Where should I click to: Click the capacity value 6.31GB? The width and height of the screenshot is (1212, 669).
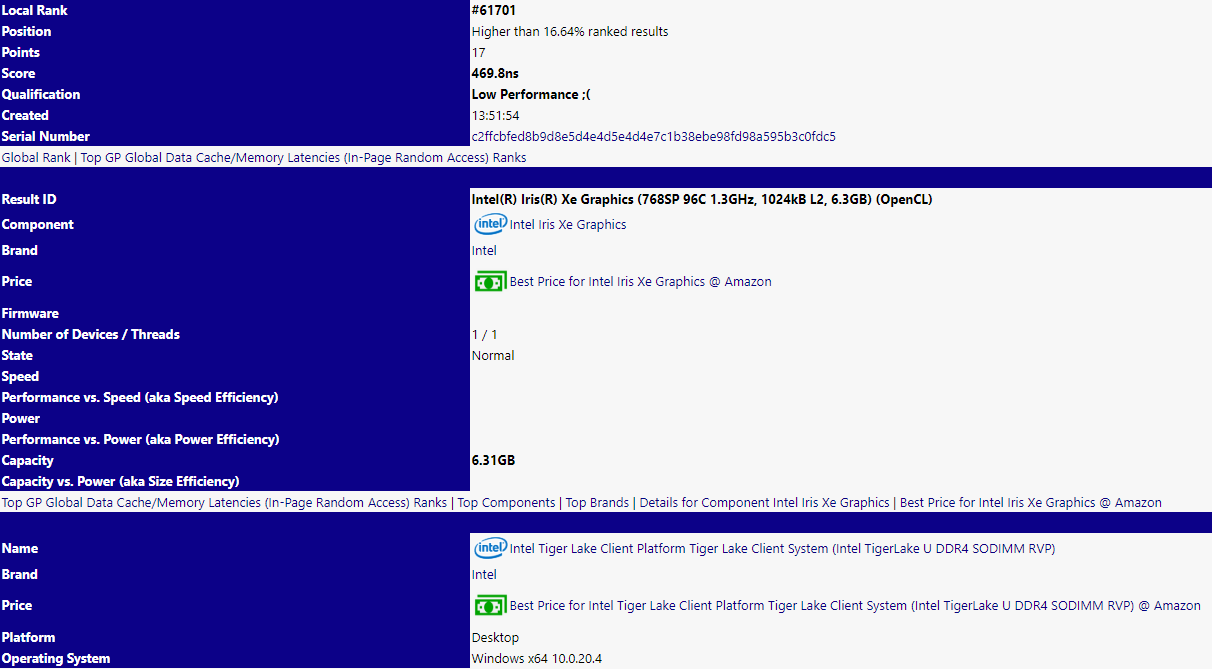click(x=493, y=460)
